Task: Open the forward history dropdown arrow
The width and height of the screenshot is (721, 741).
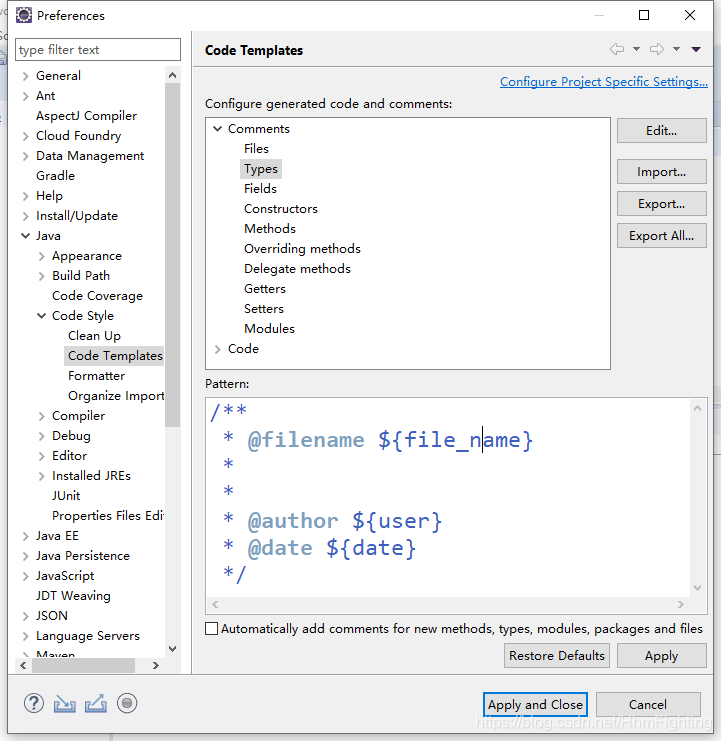Action: 677,49
